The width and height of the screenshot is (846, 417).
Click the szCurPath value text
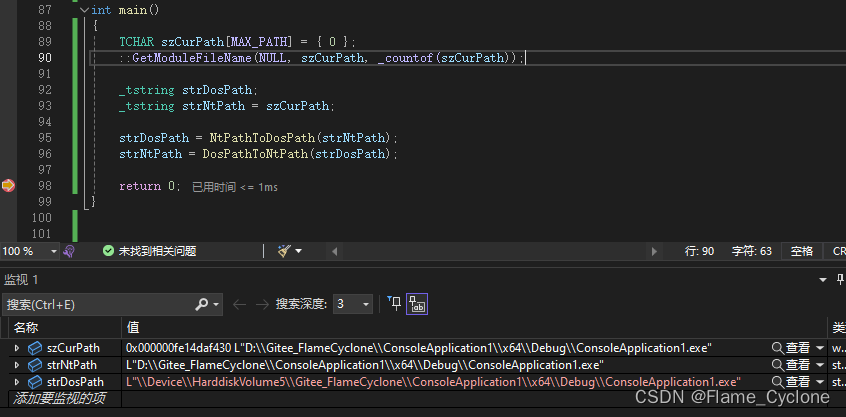click(419, 348)
